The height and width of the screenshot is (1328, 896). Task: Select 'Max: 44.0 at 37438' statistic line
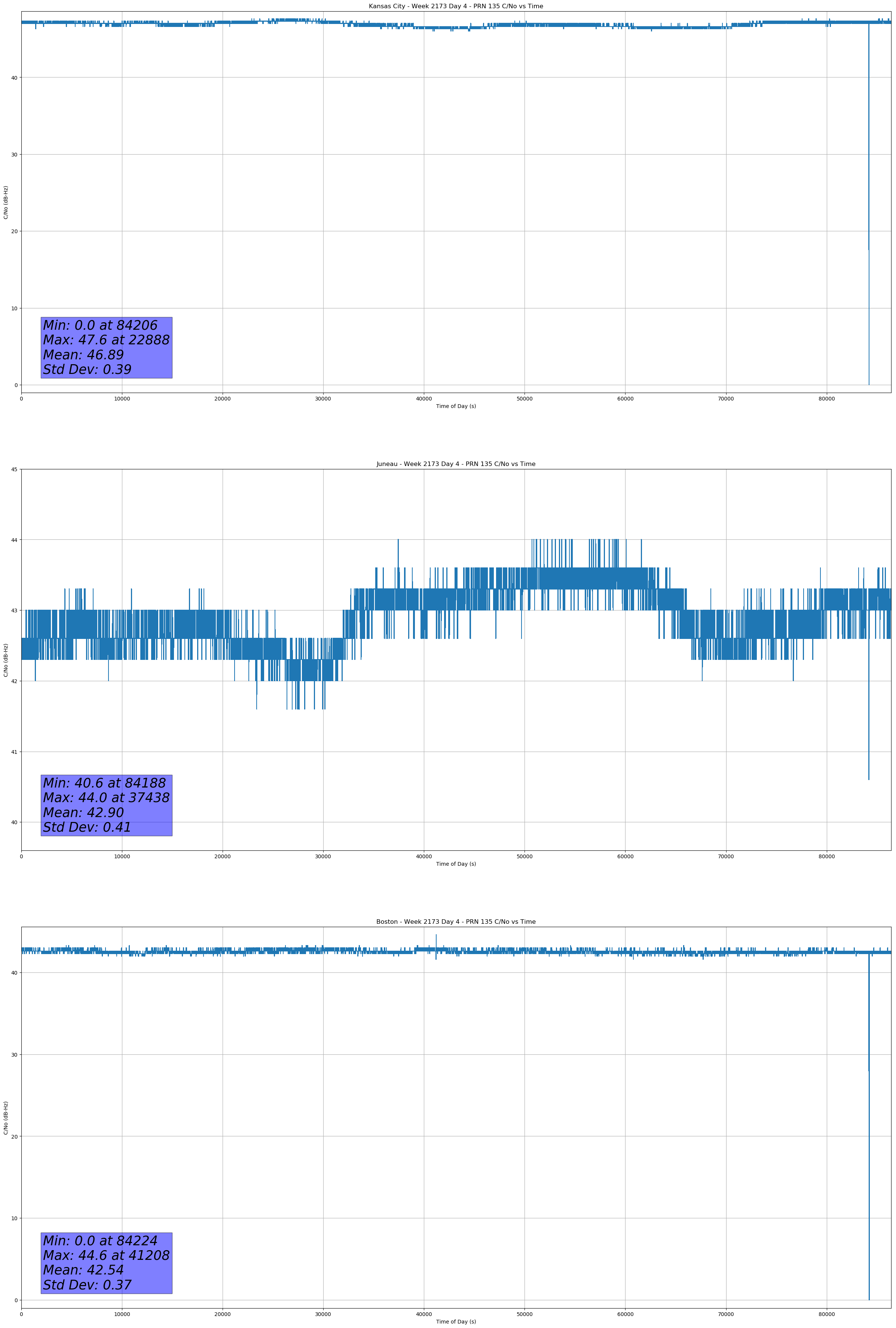106,798
